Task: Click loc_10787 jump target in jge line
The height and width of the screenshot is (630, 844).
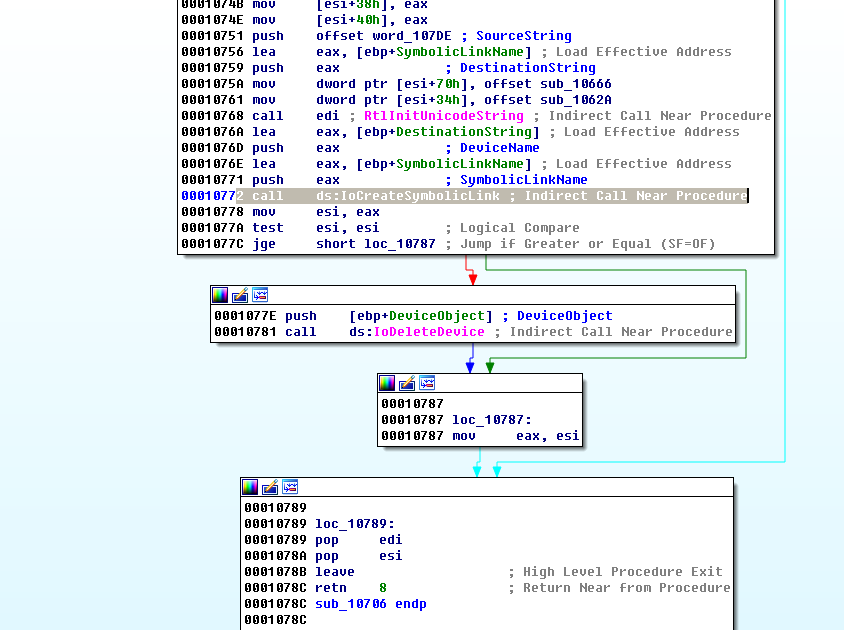Action: (400, 244)
